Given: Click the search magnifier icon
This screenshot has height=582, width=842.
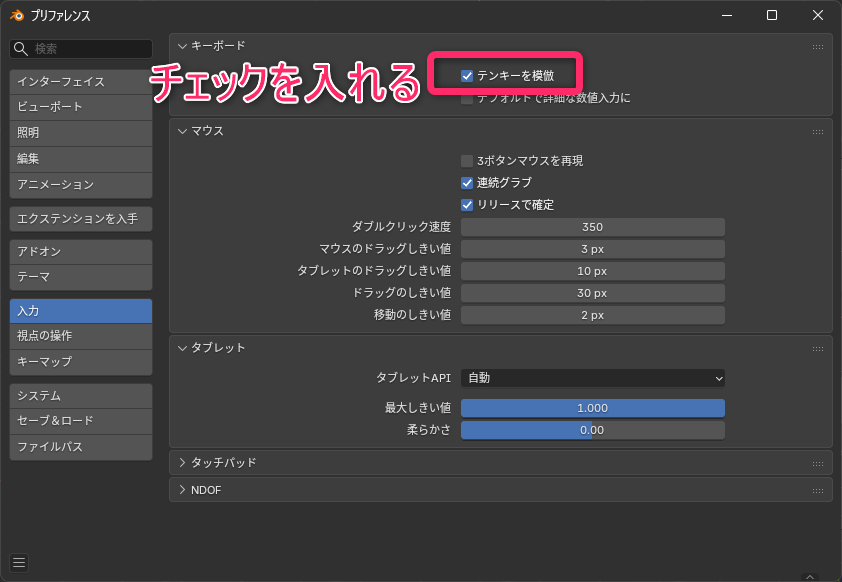Looking at the screenshot, I should [x=21, y=49].
